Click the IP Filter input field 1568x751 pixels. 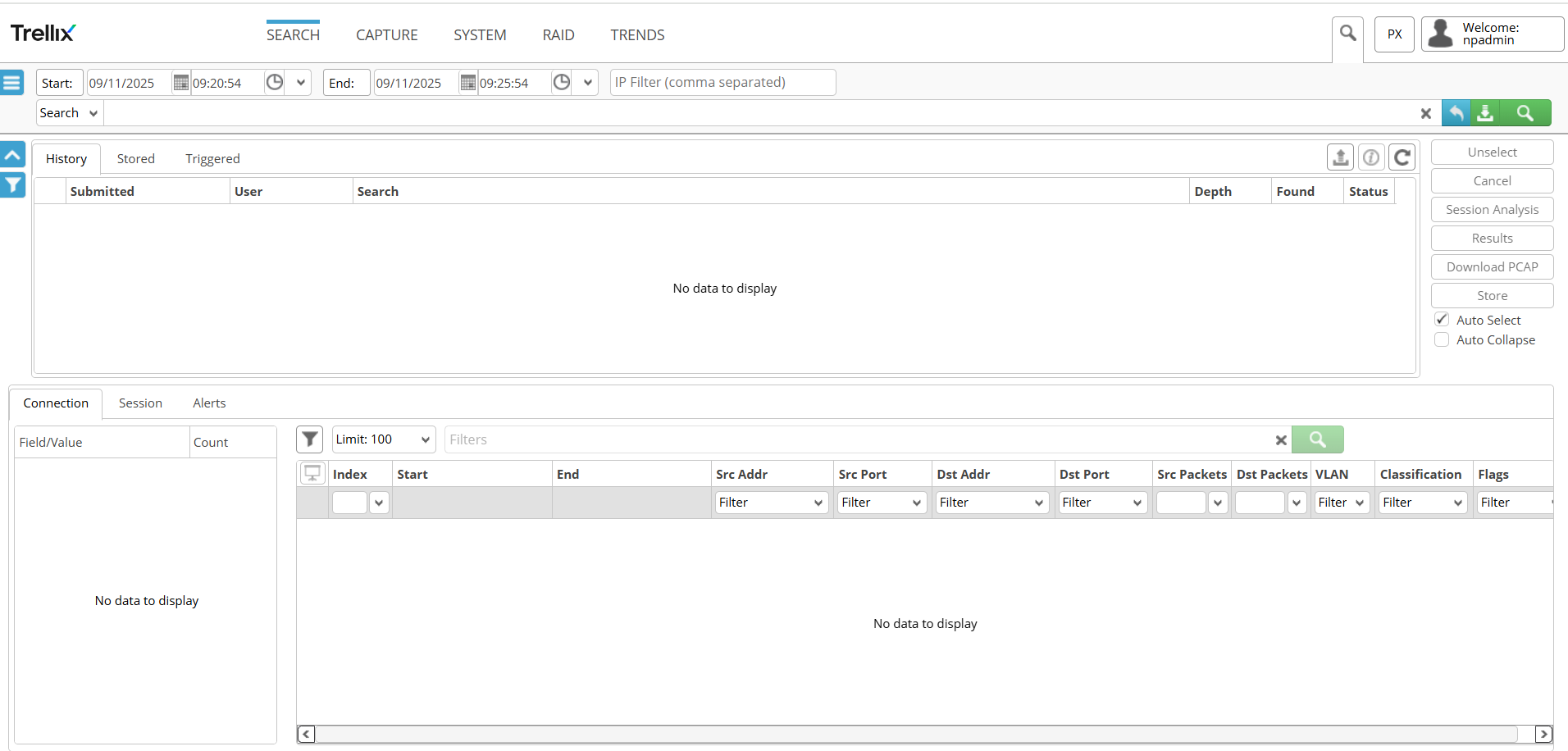(722, 82)
